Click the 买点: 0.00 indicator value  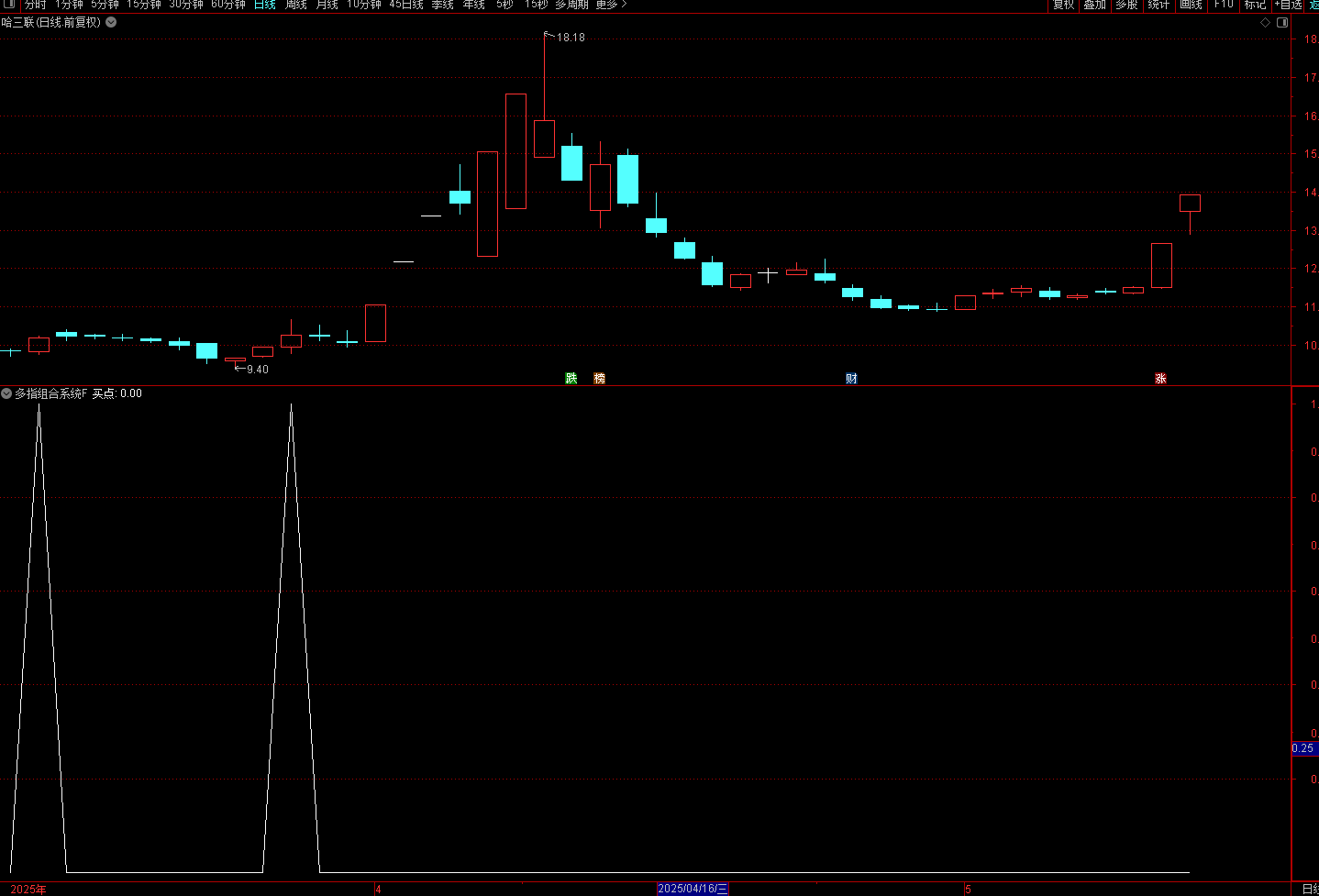click(x=116, y=393)
